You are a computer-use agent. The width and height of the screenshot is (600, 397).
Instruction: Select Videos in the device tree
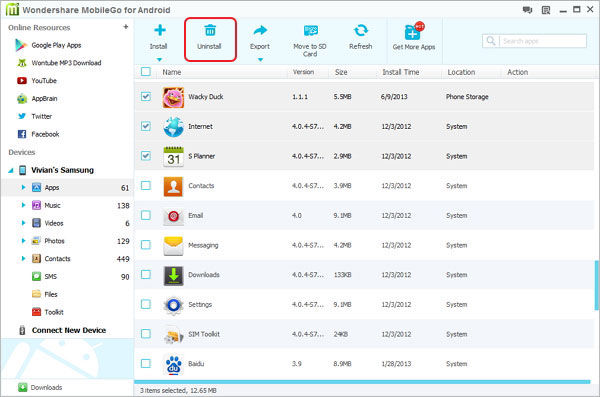click(x=54, y=223)
